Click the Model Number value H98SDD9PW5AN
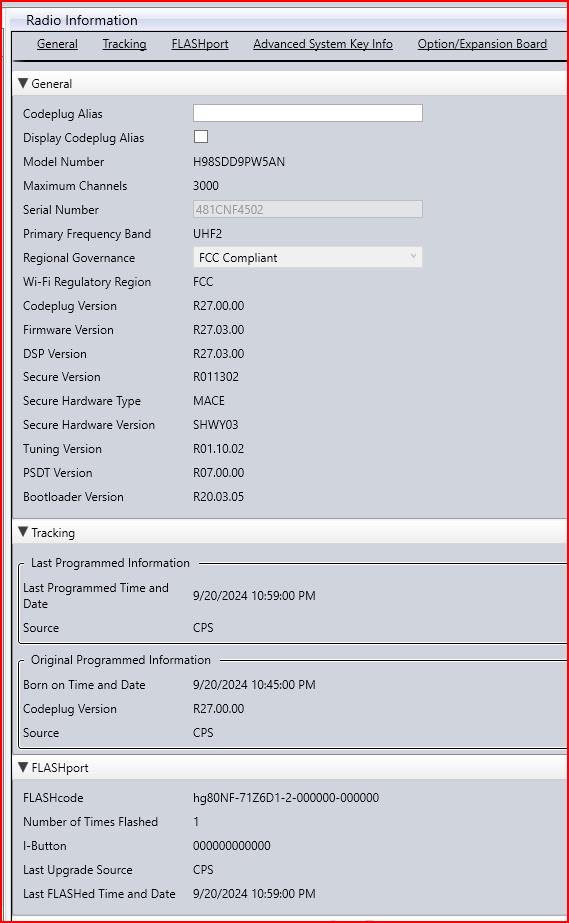This screenshot has width=569, height=923. [239, 162]
